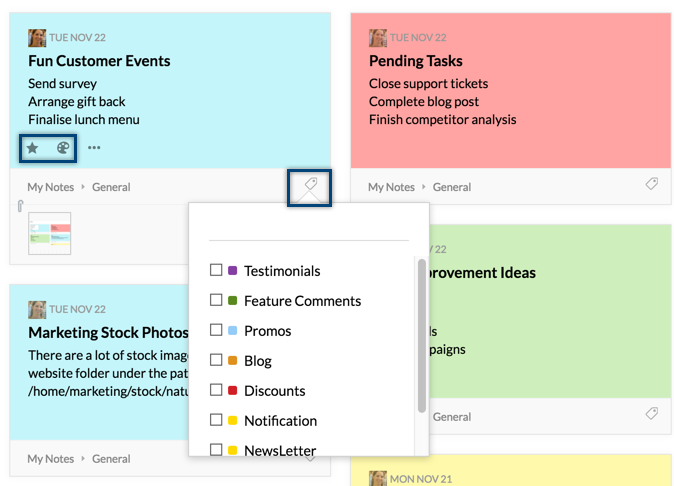674x486 pixels.
Task: Open the Marketing Stock Photos note title
Action: pos(108,332)
